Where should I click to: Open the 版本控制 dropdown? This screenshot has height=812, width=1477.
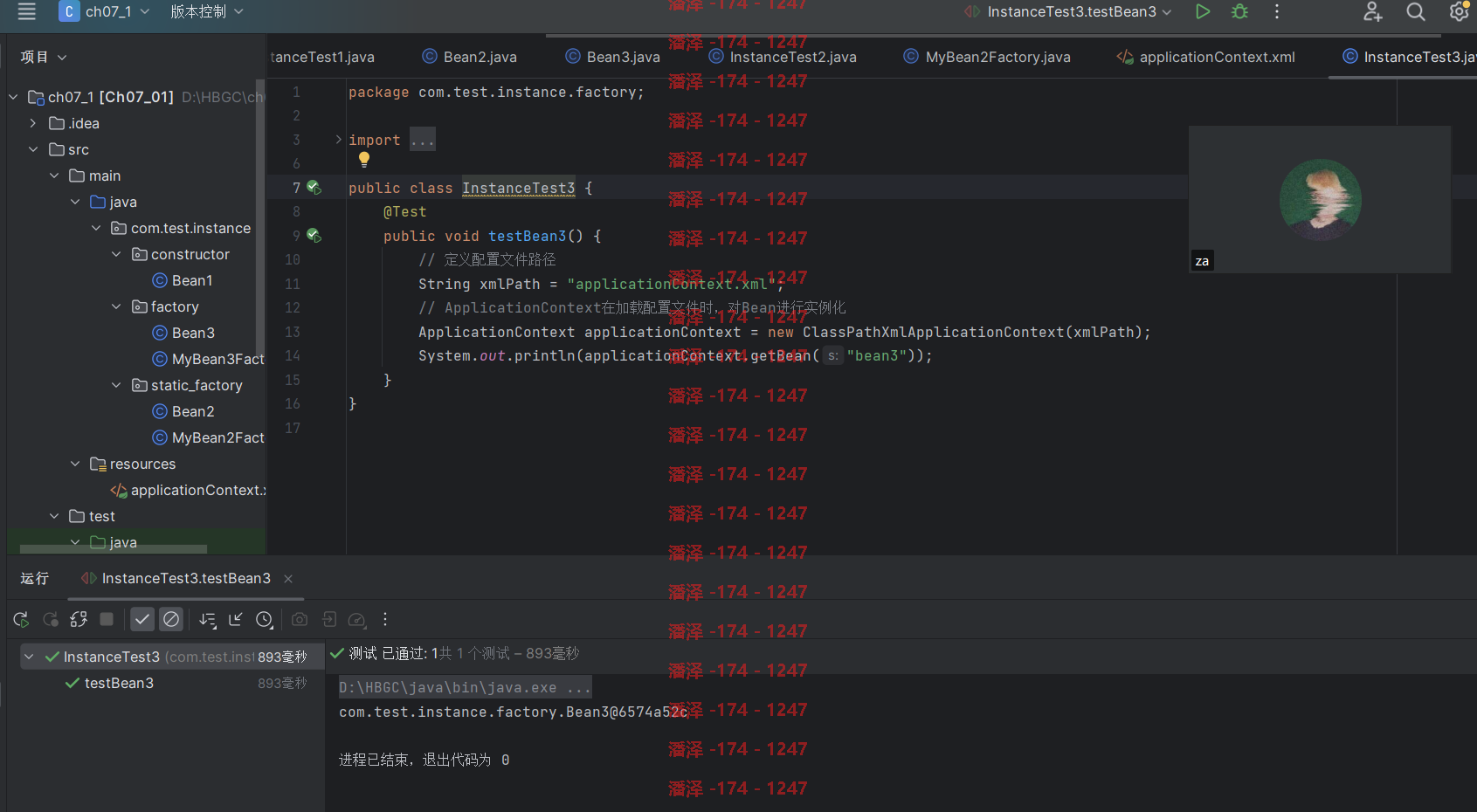207,11
